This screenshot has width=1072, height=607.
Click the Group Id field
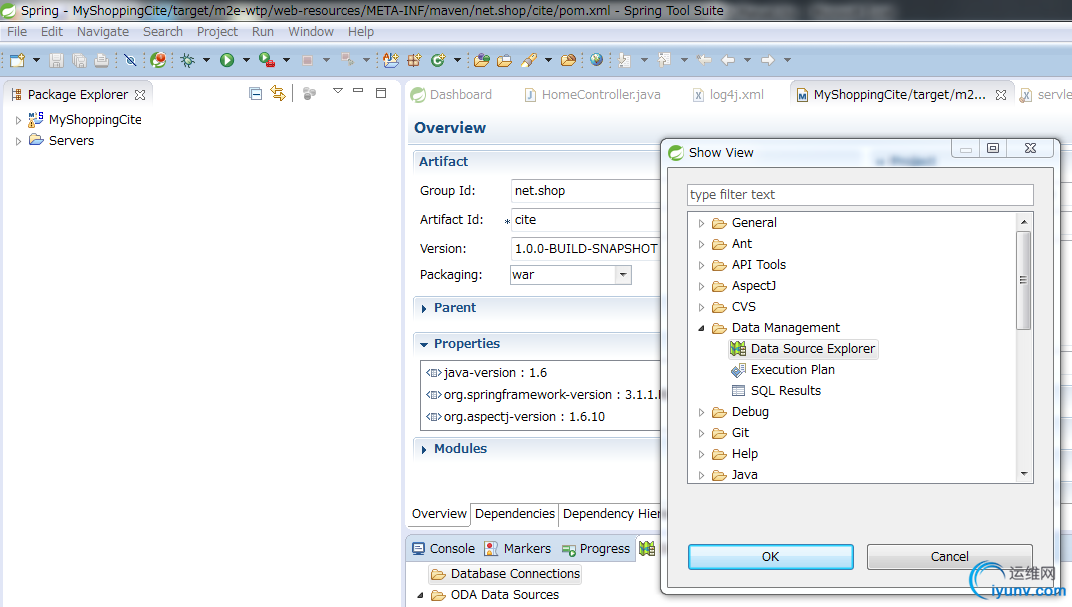point(587,191)
